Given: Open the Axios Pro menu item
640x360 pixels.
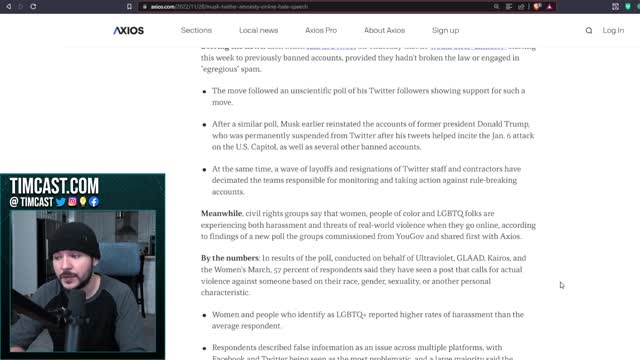Looking at the screenshot, I should pyautogui.click(x=321, y=30).
